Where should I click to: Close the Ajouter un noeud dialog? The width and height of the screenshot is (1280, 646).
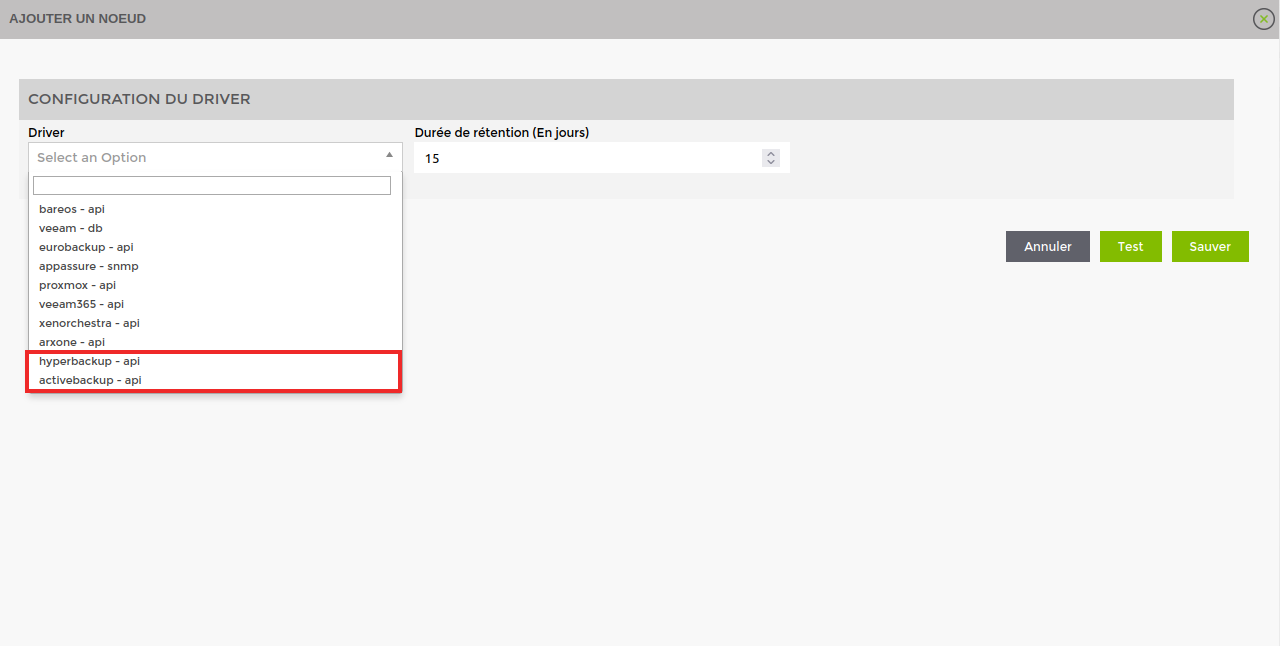1263,19
